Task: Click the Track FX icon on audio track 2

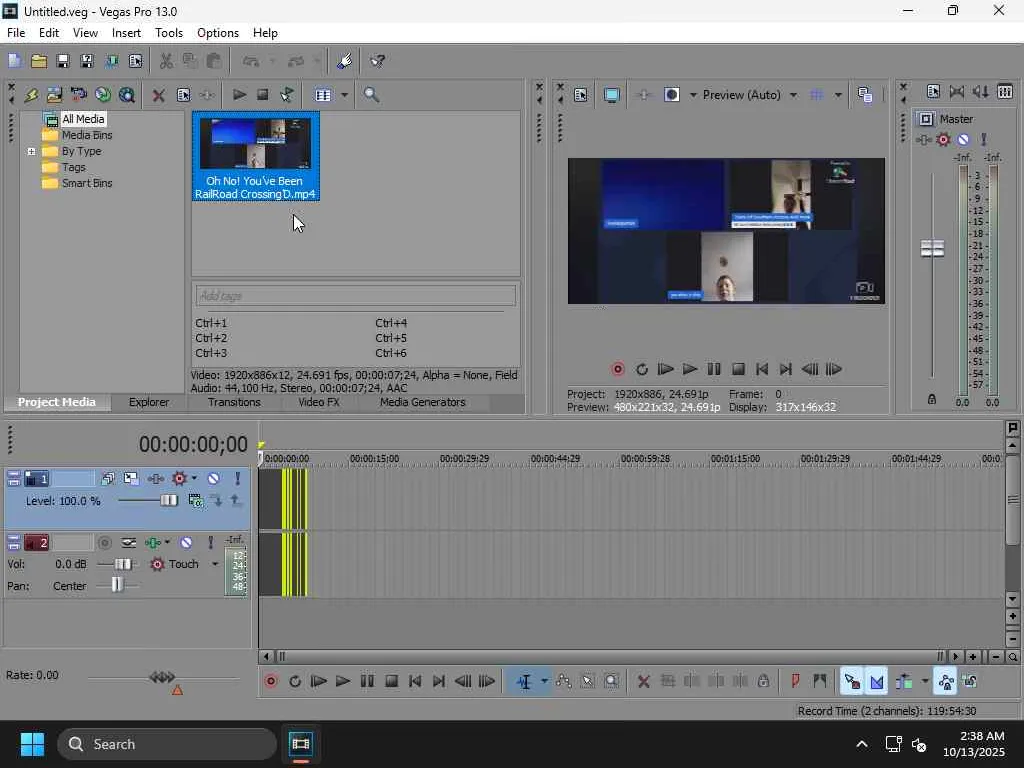Action: [x=154, y=543]
